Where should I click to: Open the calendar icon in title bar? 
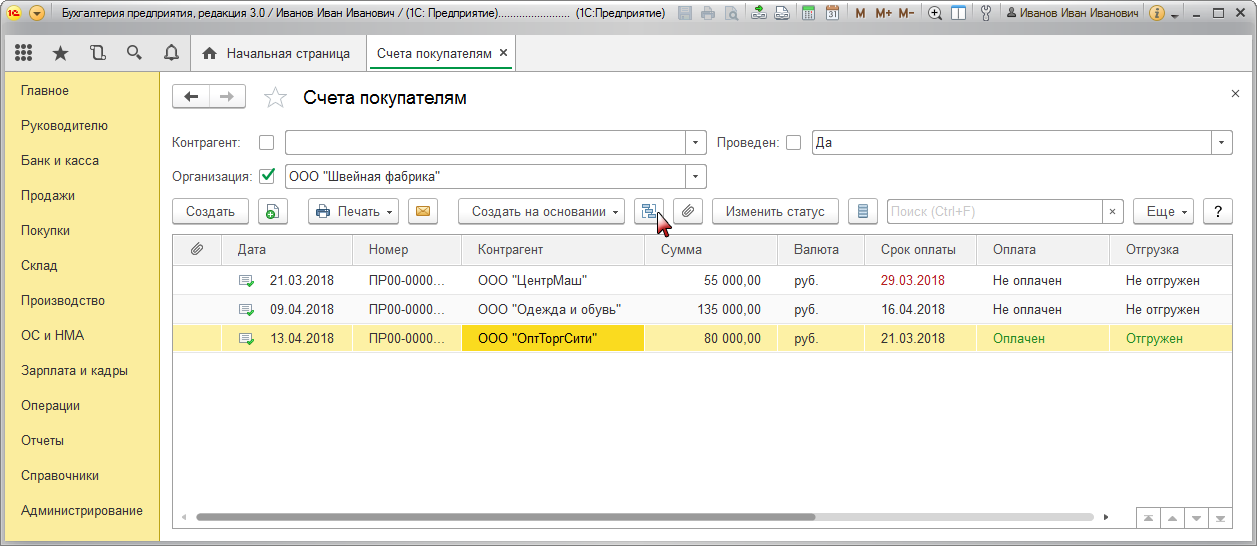point(832,13)
